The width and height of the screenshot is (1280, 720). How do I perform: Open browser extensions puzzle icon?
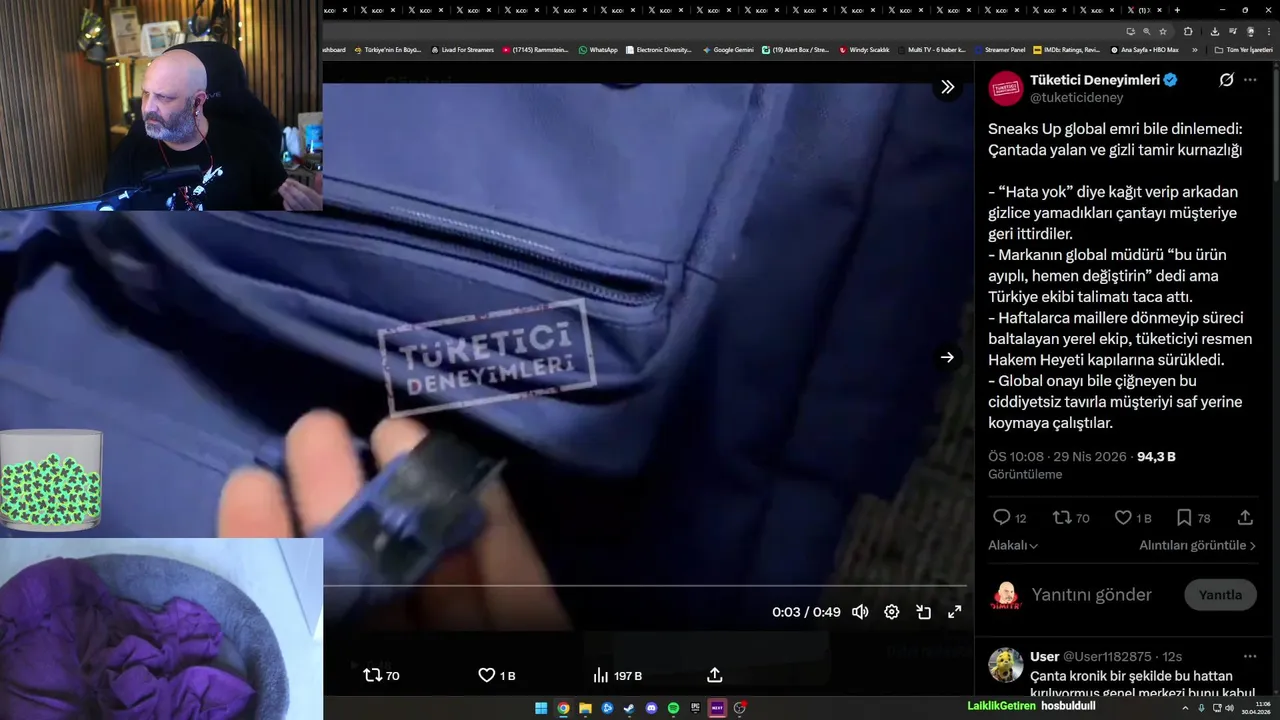click(x=1188, y=31)
